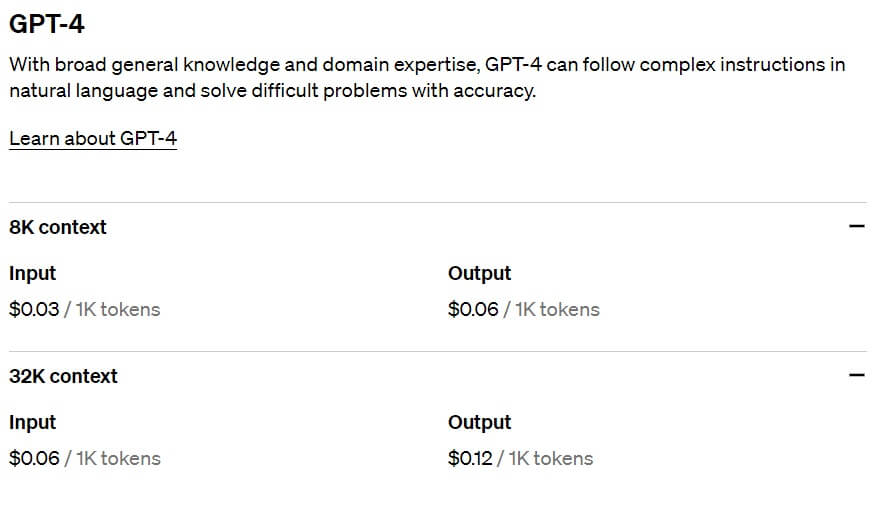
Task: Click the 32K context section header
Action: tap(63, 376)
